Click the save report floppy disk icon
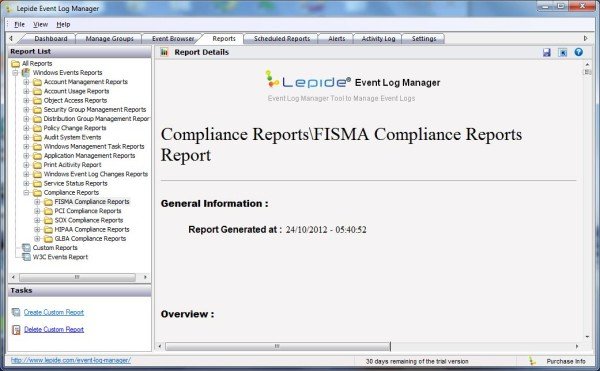Viewport: 600px width, 371px height. coord(546,52)
